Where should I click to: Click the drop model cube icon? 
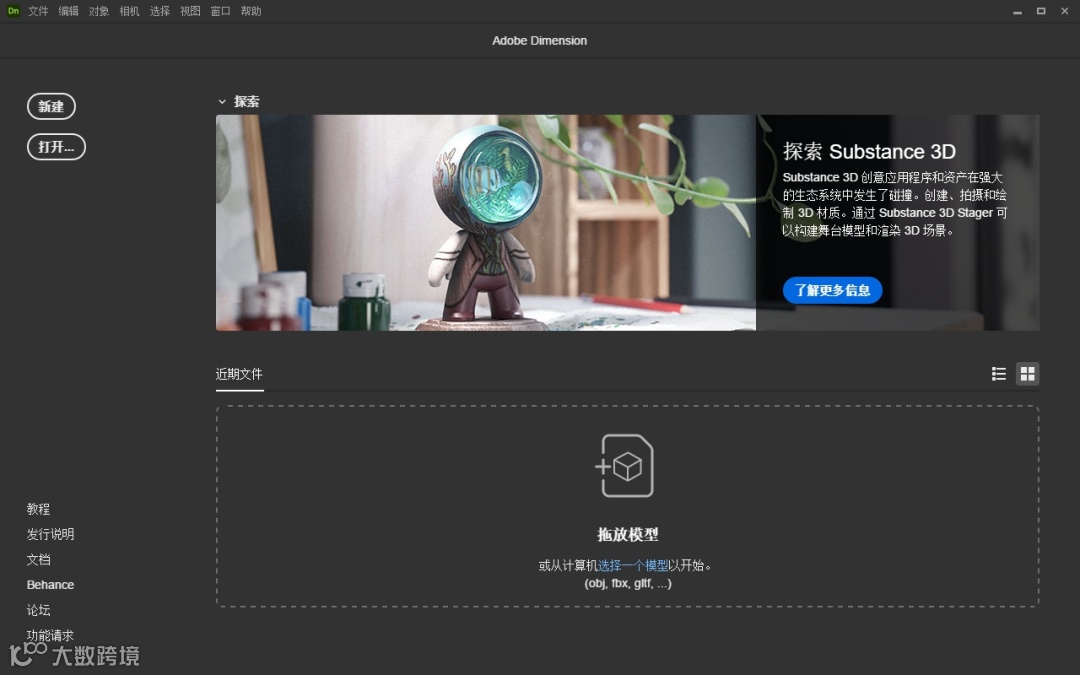[625, 466]
